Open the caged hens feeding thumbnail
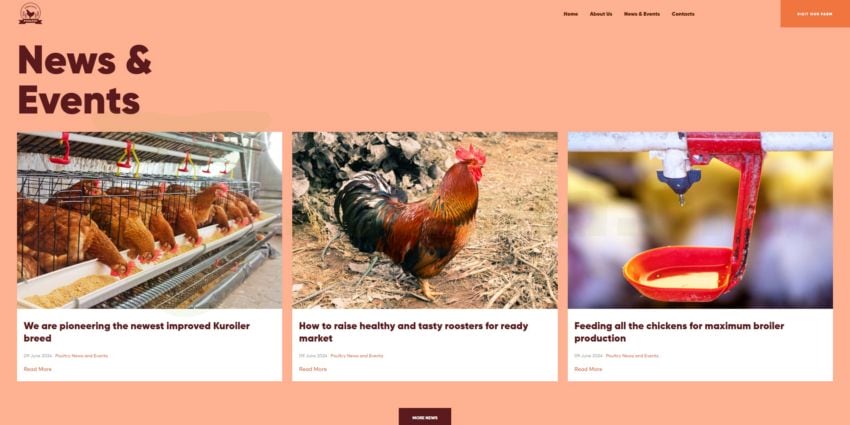Viewport: 850px width, 425px height. point(150,220)
